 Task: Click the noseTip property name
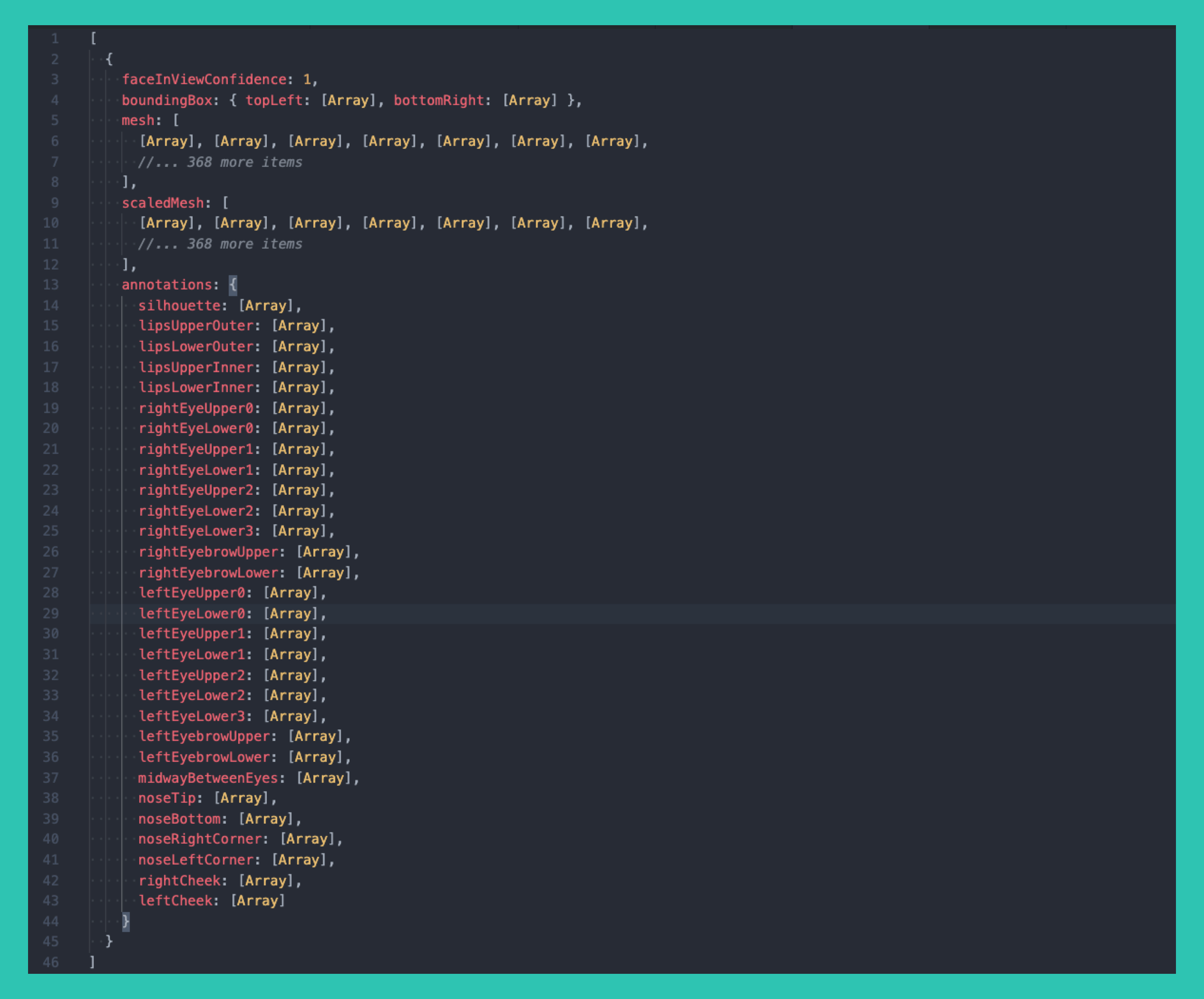tap(166, 798)
